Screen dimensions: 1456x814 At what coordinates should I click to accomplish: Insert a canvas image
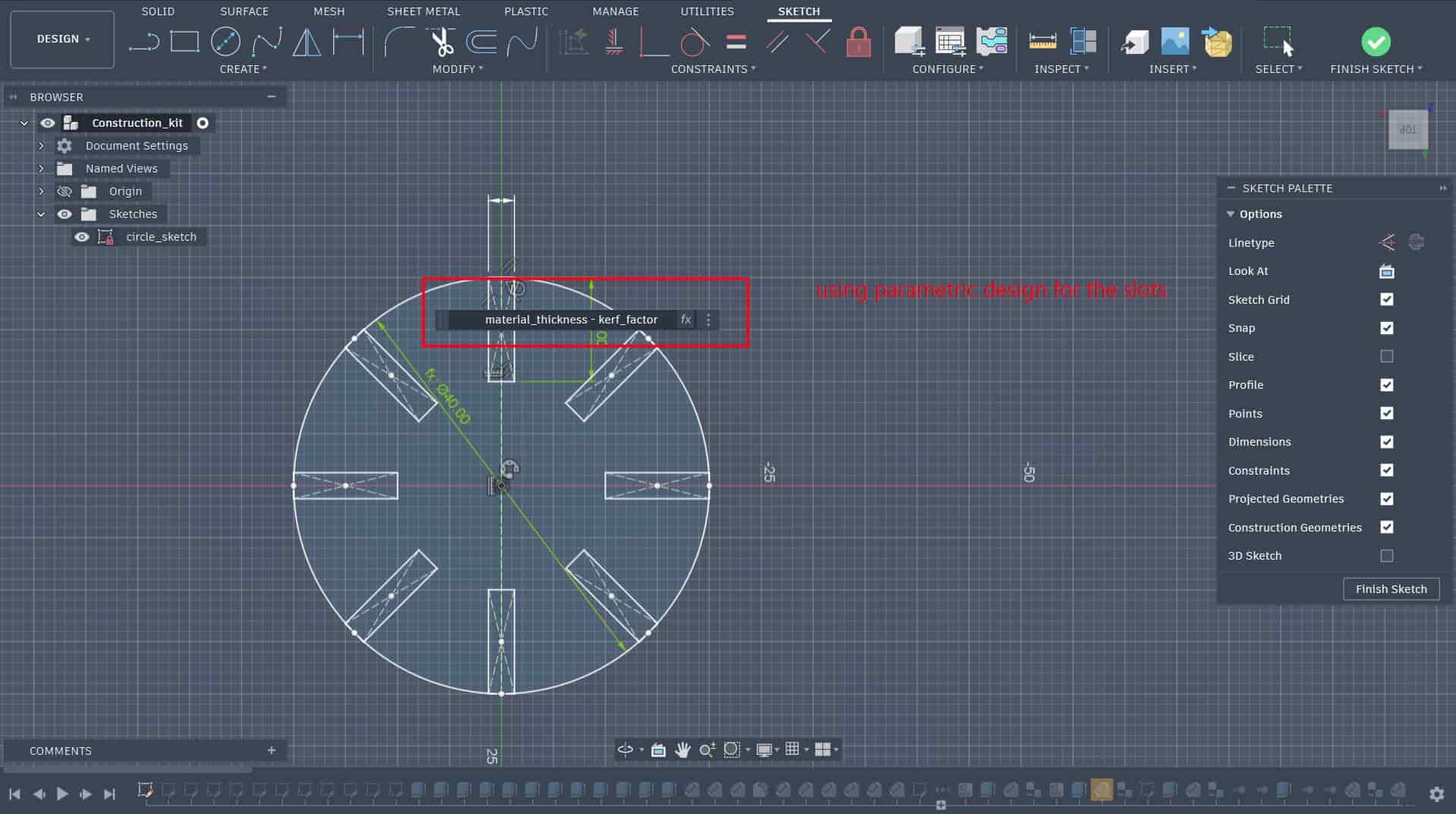[1174, 41]
